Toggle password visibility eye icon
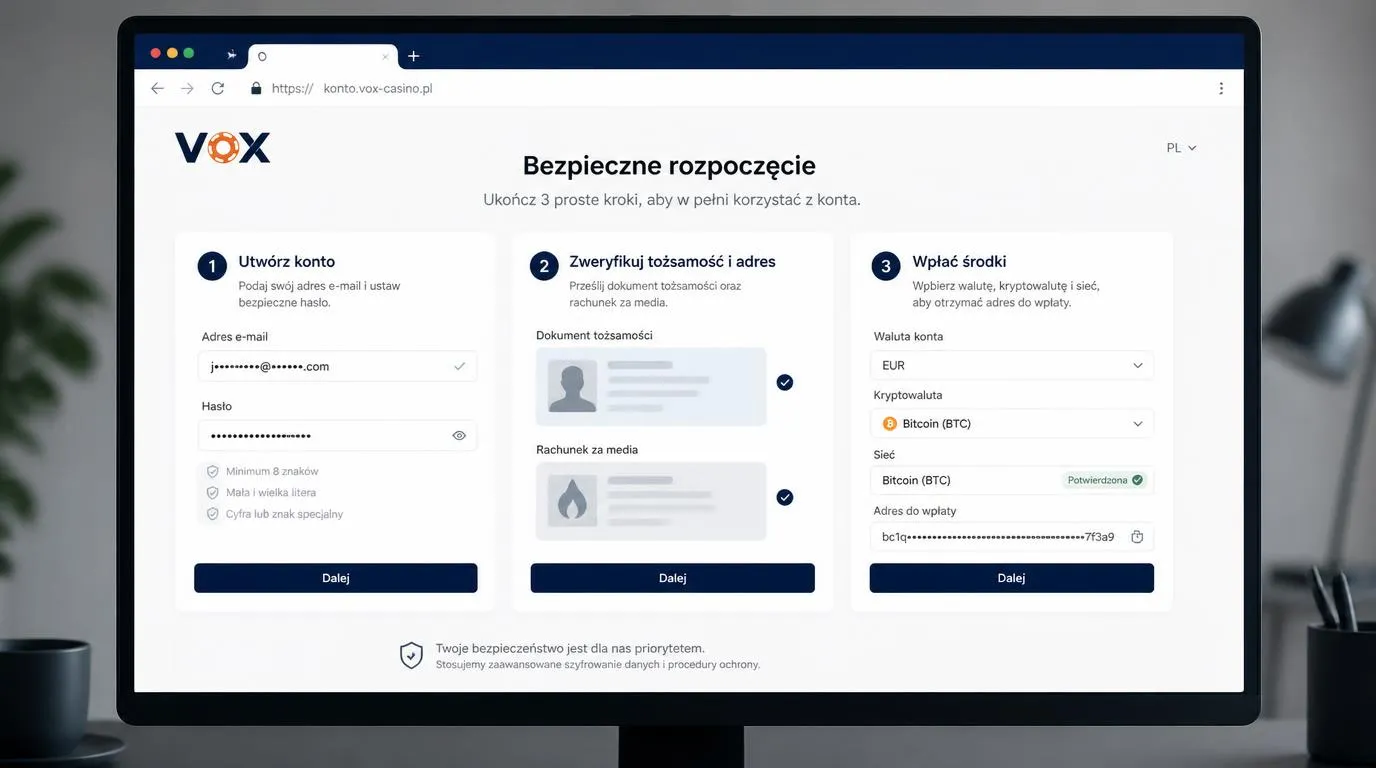Image resolution: width=1376 pixels, height=768 pixels. [459, 436]
